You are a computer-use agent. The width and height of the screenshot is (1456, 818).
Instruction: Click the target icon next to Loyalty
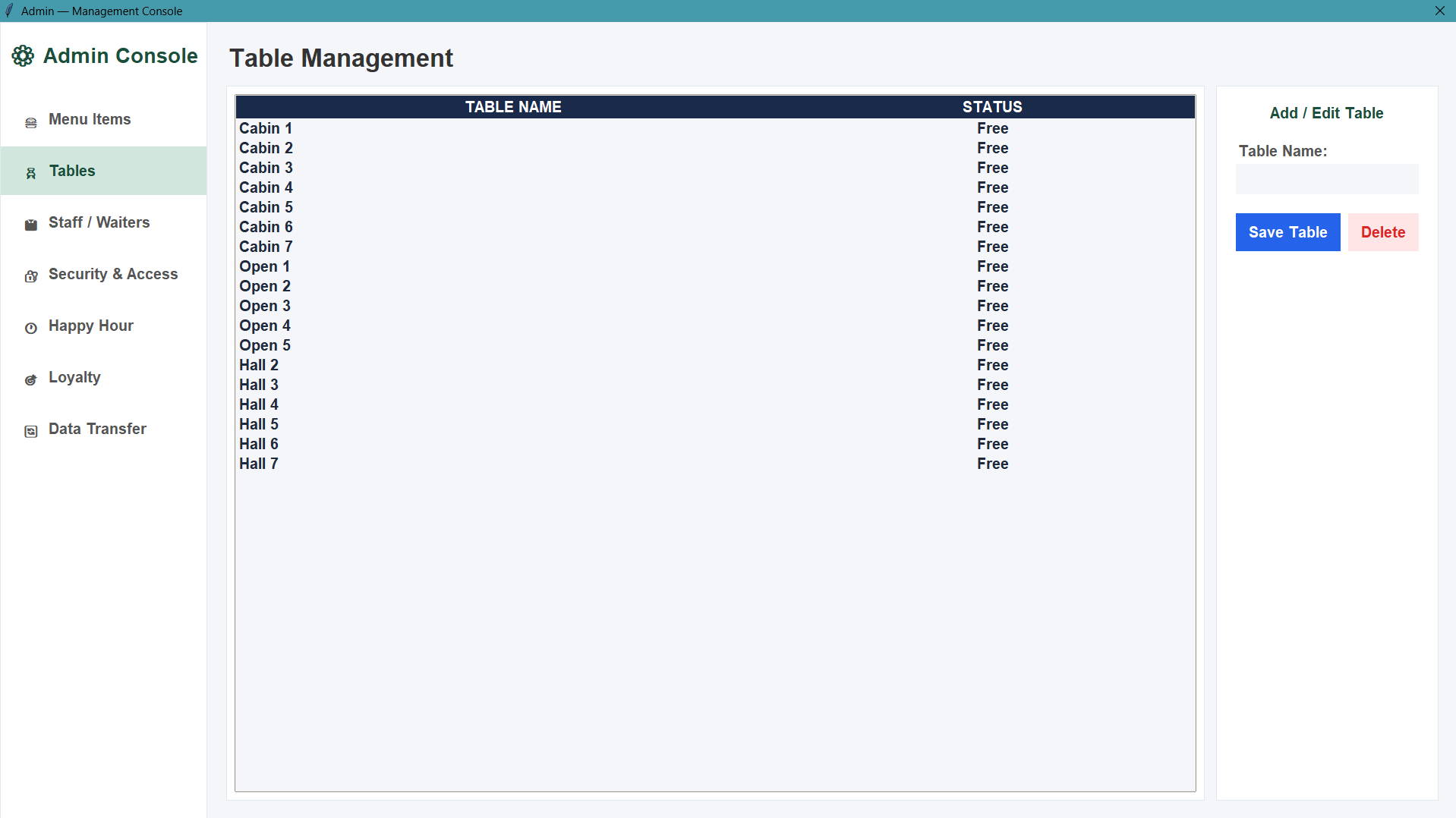pyautogui.click(x=31, y=379)
